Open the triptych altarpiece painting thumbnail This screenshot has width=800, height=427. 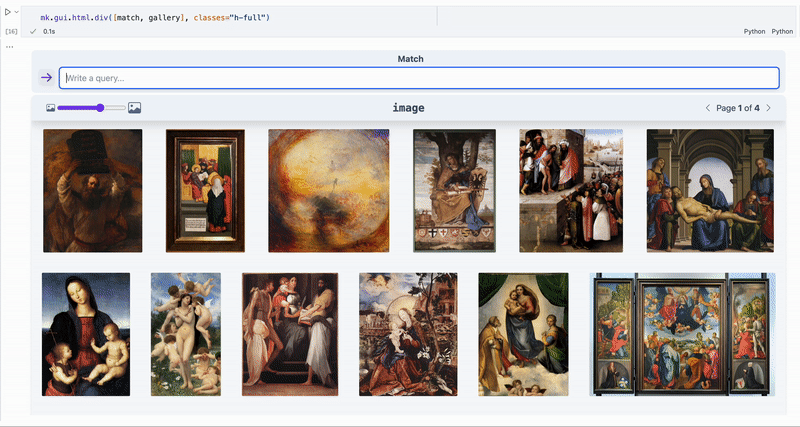pyautogui.click(x=683, y=333)
